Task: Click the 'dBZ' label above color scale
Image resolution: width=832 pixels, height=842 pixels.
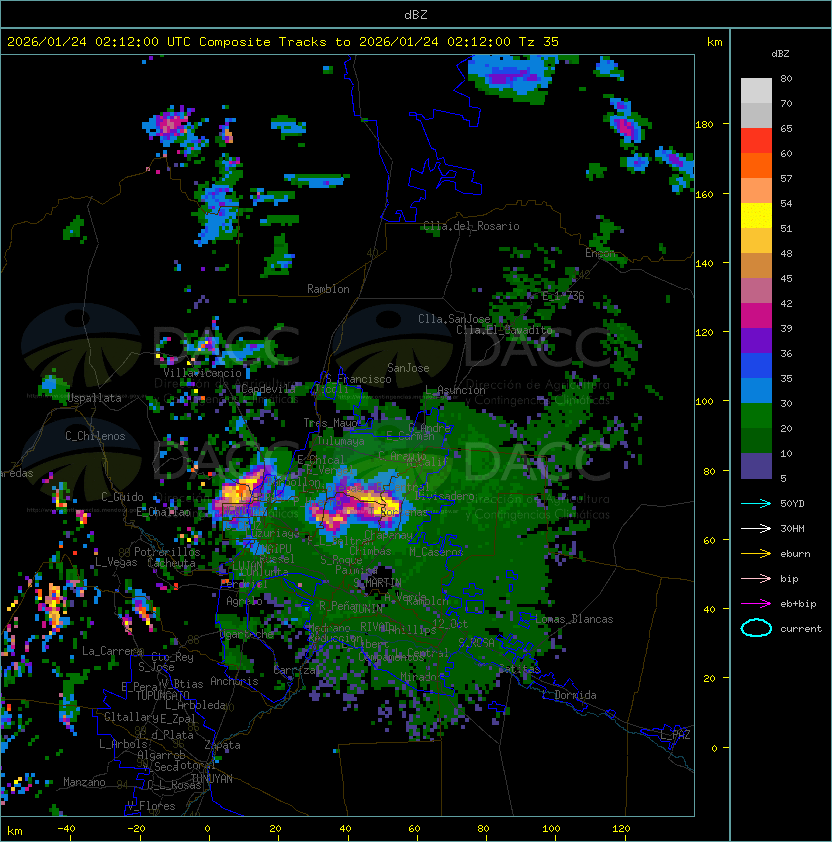Action: (x=780, y=54)
